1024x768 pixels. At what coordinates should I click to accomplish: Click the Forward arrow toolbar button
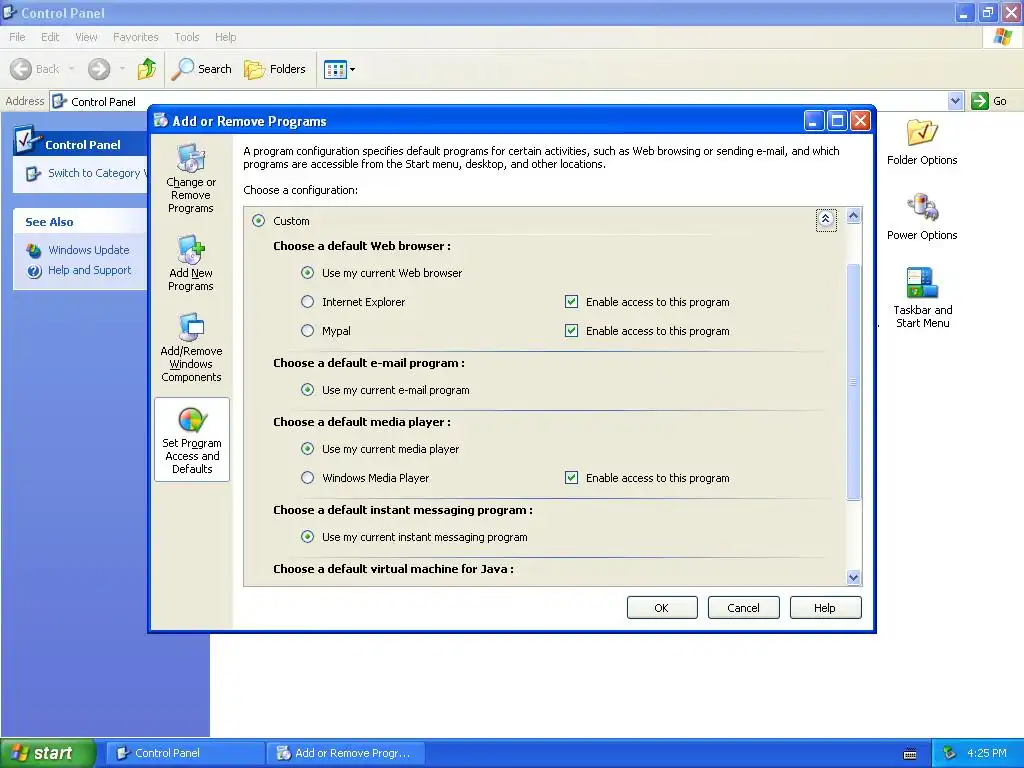99,69
